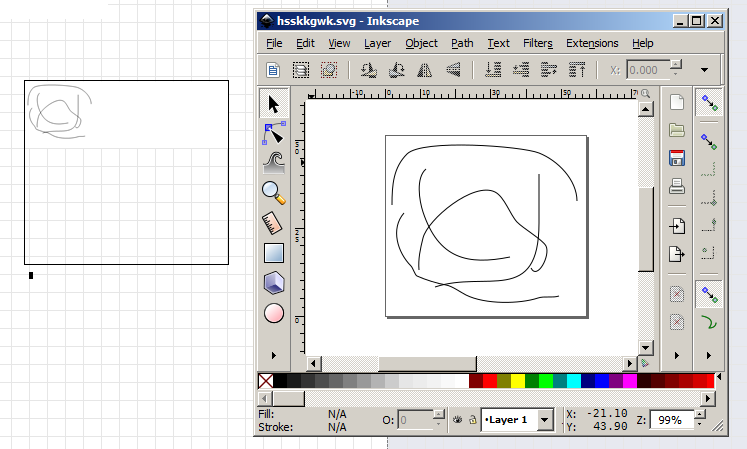Pick the Ellipse circle tool
The width and height of the screenshot is (747, 449).
(x=274, y=313)
